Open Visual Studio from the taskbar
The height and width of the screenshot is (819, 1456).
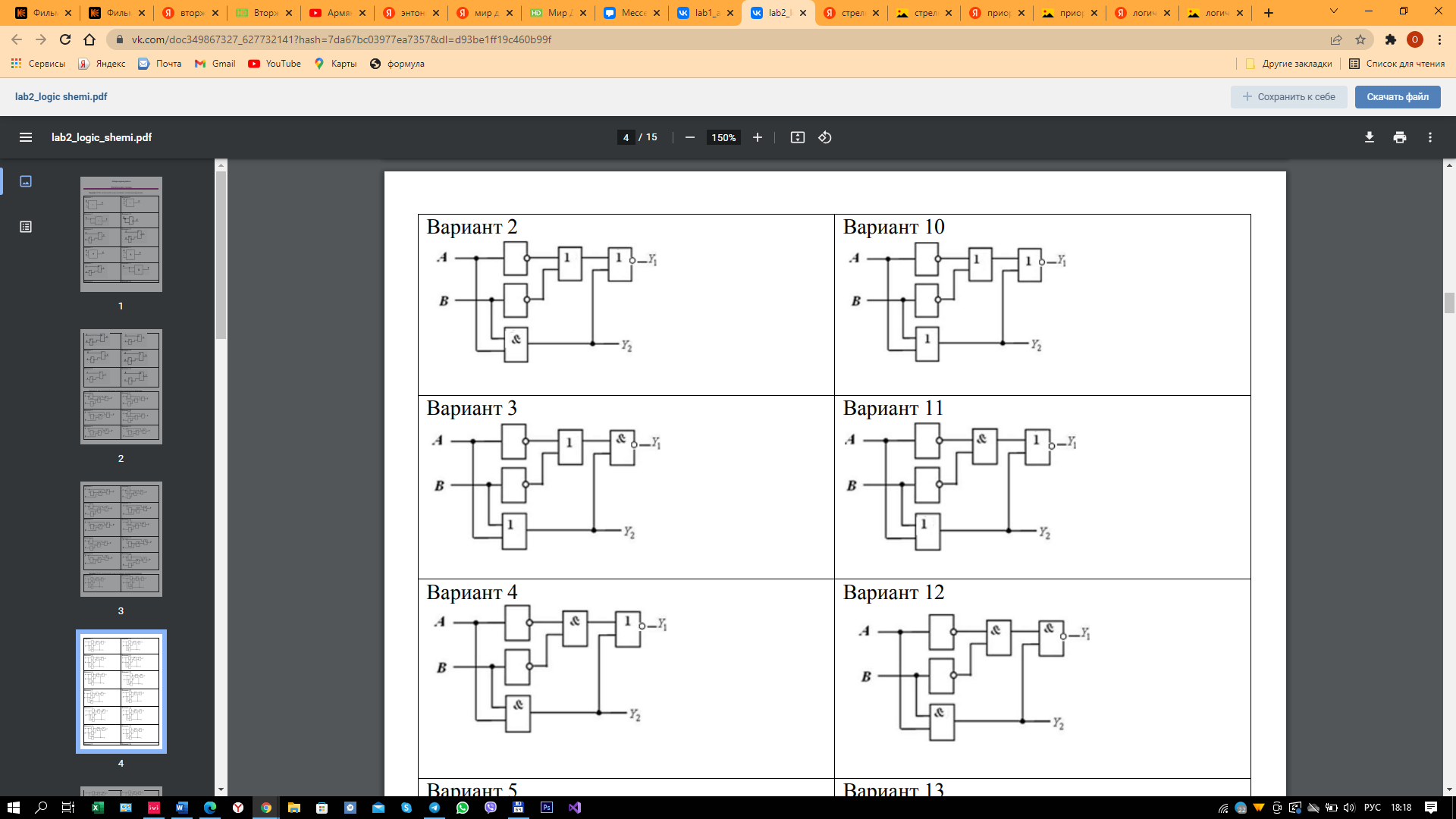(x=575, y=808)
